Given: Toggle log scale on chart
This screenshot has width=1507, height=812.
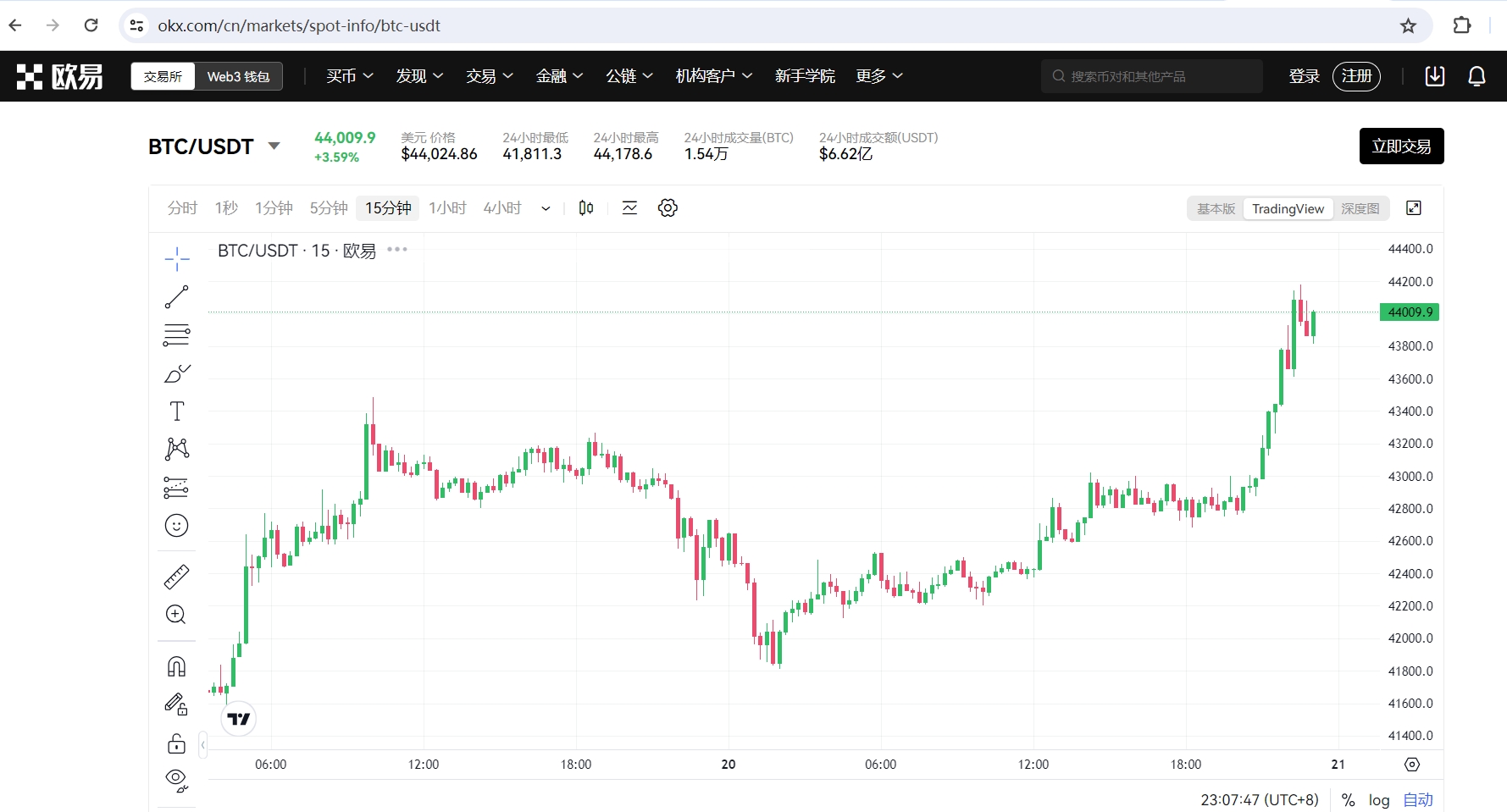Looking at the screenshot, I should pos(1379,800).
